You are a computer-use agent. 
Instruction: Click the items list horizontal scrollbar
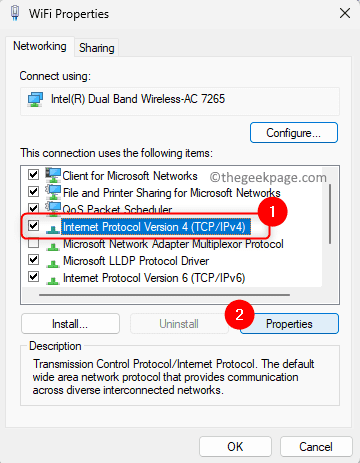point(164,295)
